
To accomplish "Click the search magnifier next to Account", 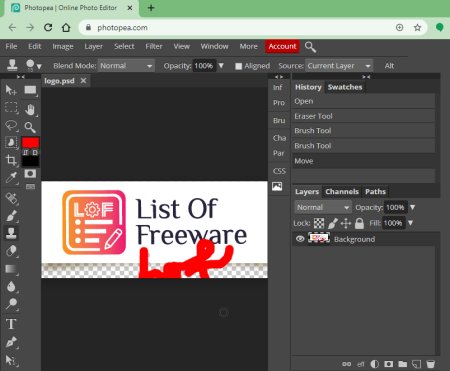I will pyautogui.click(x=310, y=47).
